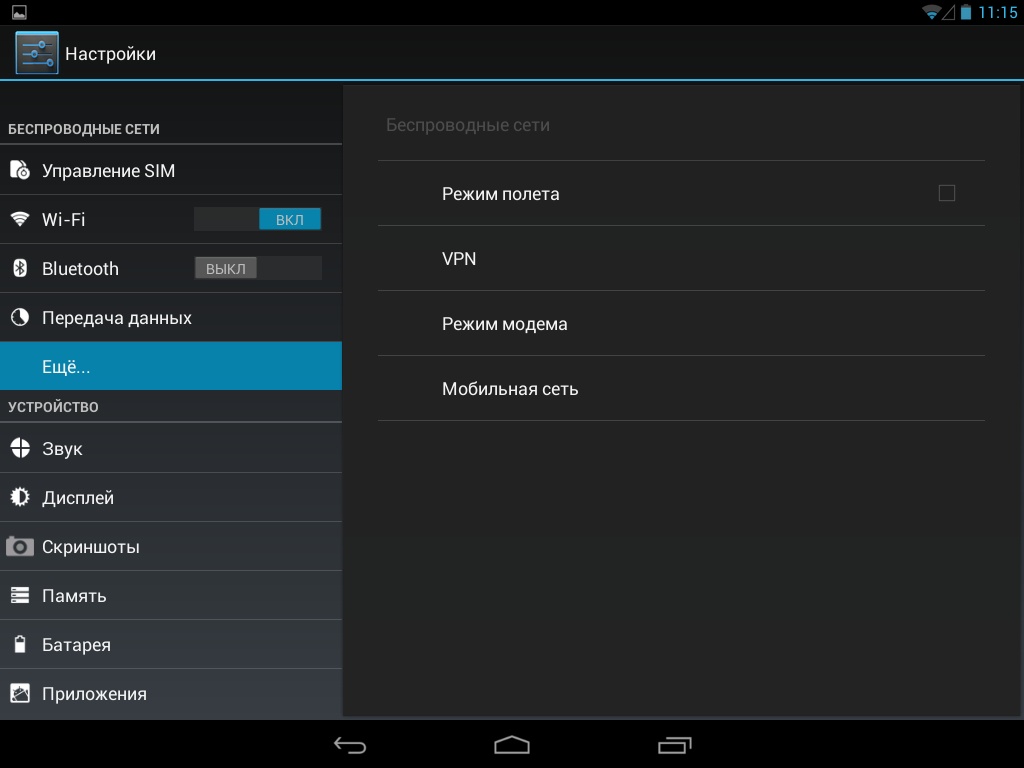Open the VPN settings item
The height and width of the screenshot is (768, 1024).
[x=680, y=259]
